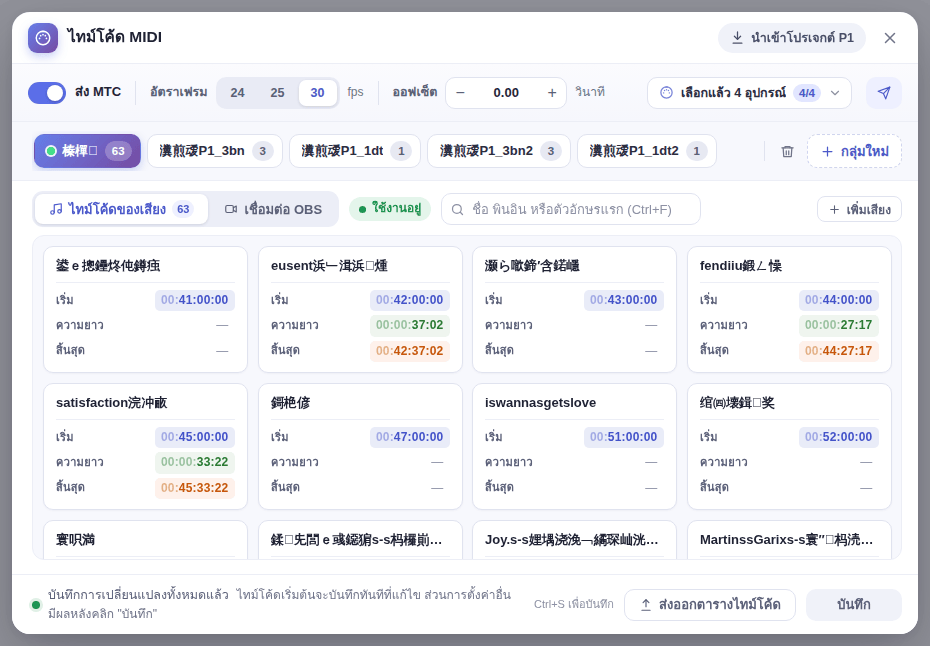
Task: Focus the search field (Ctrl+F)
Action: click(571, 209)
